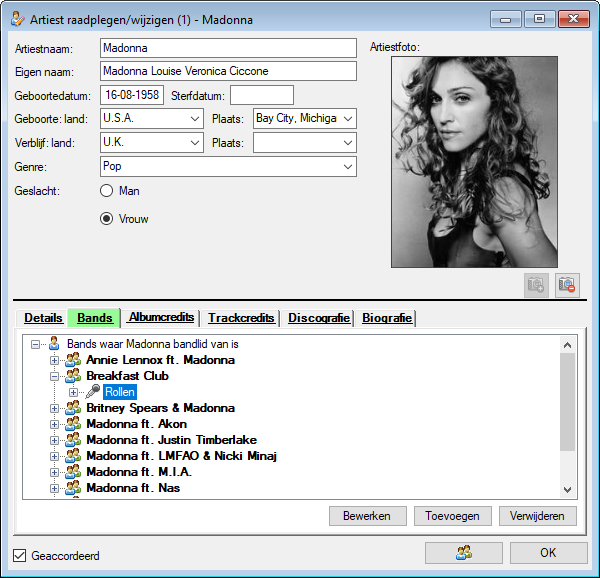Click the tree scrollbar down arrow

tap(567, 490)
